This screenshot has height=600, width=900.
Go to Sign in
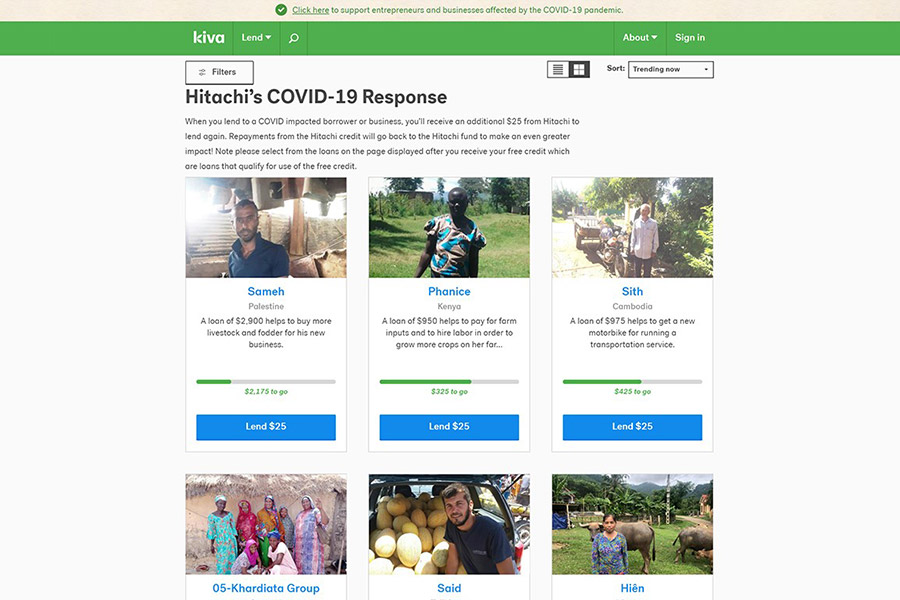pos(689,38)
